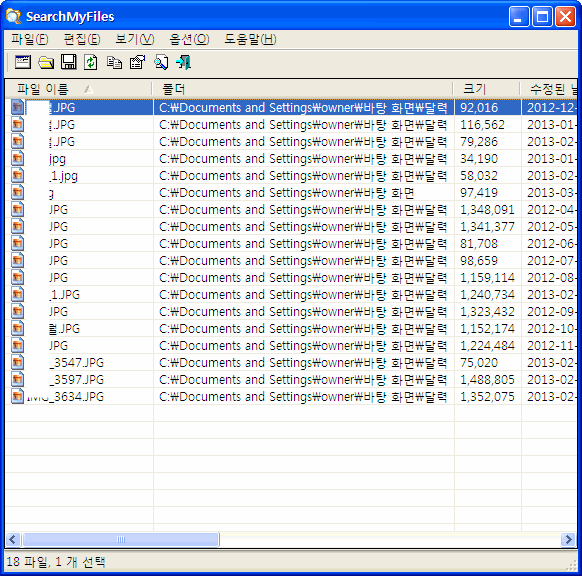
Task: Click file icon of the 1,240,734 size row
Action: (17, 295)
